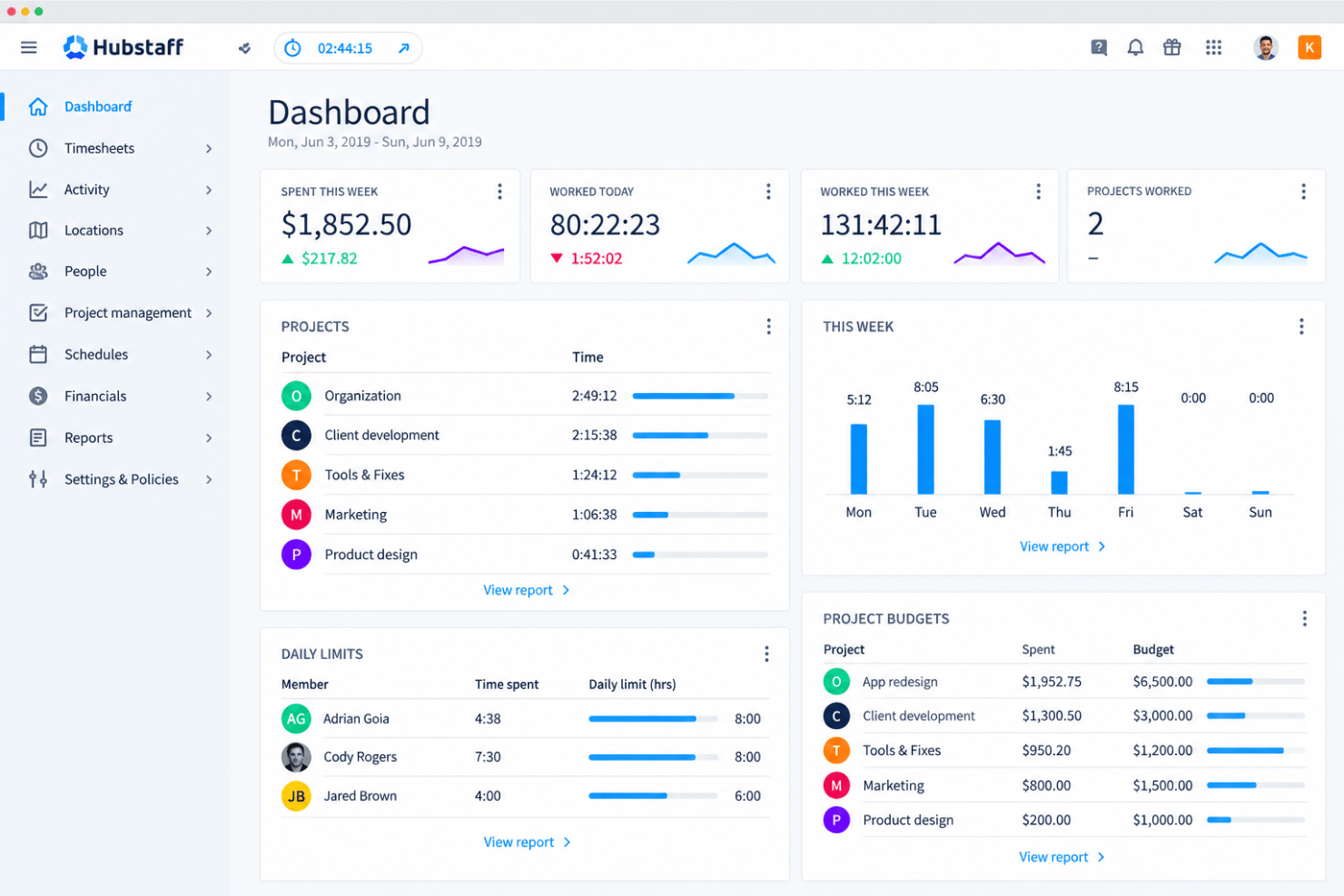Click the Organization project time progress bar
The height and width of the screenshot is (896, 1344).
700,396
